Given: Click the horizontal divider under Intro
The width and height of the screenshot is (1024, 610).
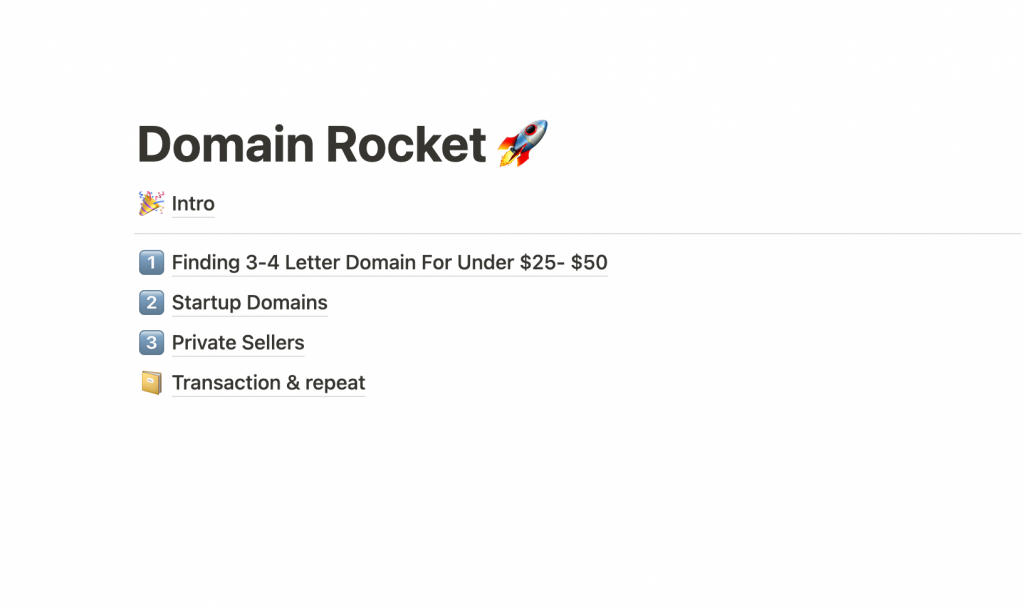Looking at the screenshot, I should point(577,233).
